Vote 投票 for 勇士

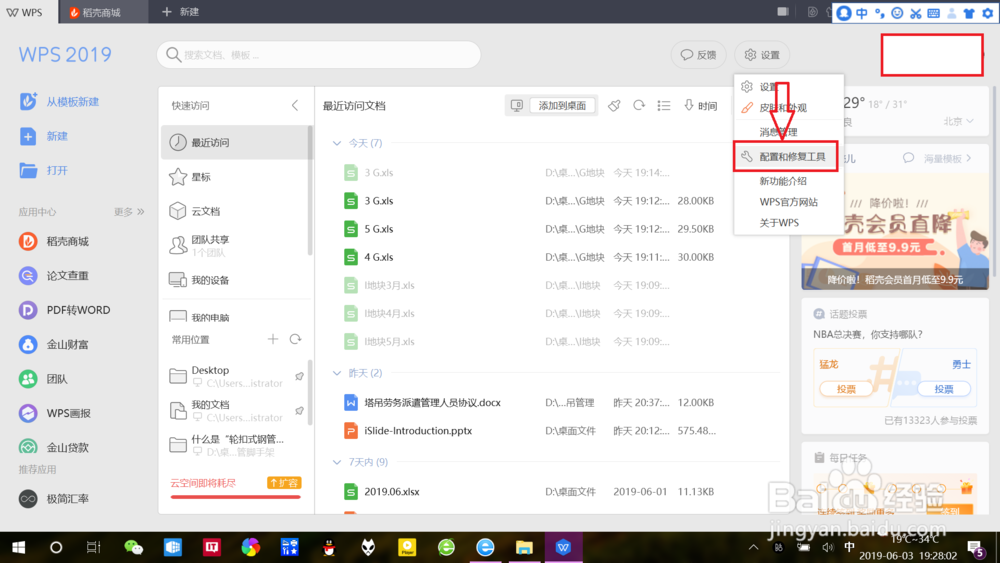tap(944, 389)
